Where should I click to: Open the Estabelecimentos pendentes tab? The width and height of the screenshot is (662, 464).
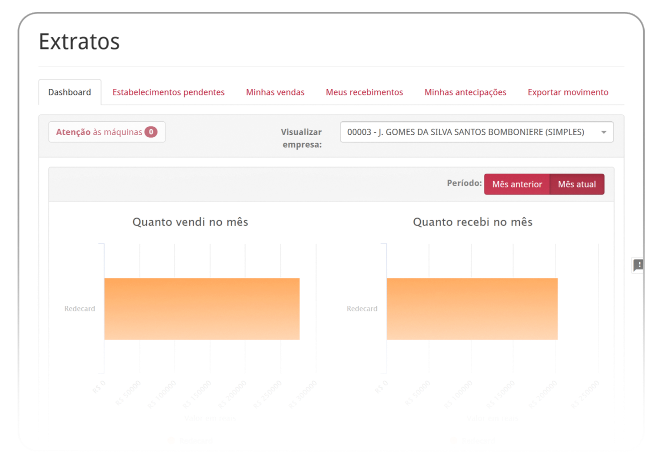coord(168,92)
